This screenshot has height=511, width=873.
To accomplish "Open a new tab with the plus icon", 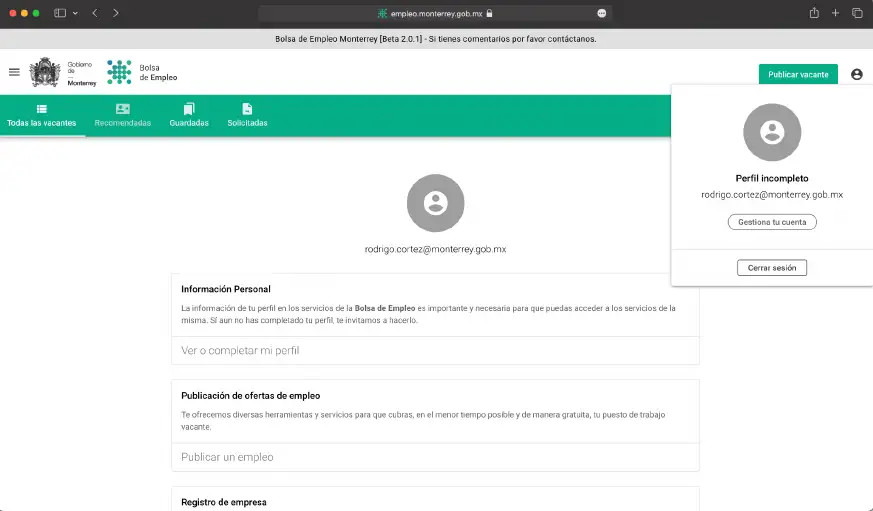I will 835,13.
